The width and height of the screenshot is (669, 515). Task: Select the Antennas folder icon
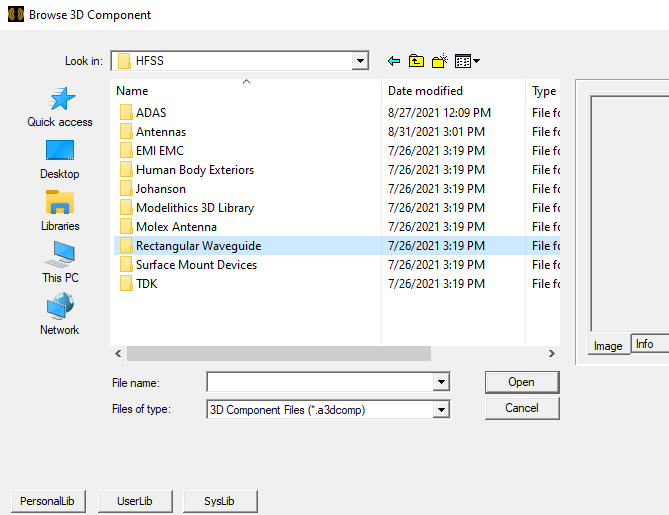[x=126, y=131]
